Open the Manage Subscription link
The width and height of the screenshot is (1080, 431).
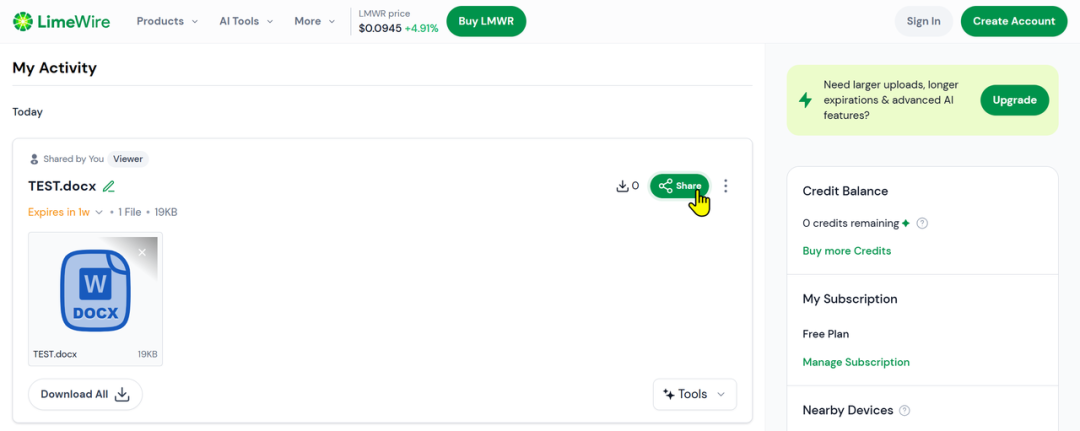(x=856, y=362)
